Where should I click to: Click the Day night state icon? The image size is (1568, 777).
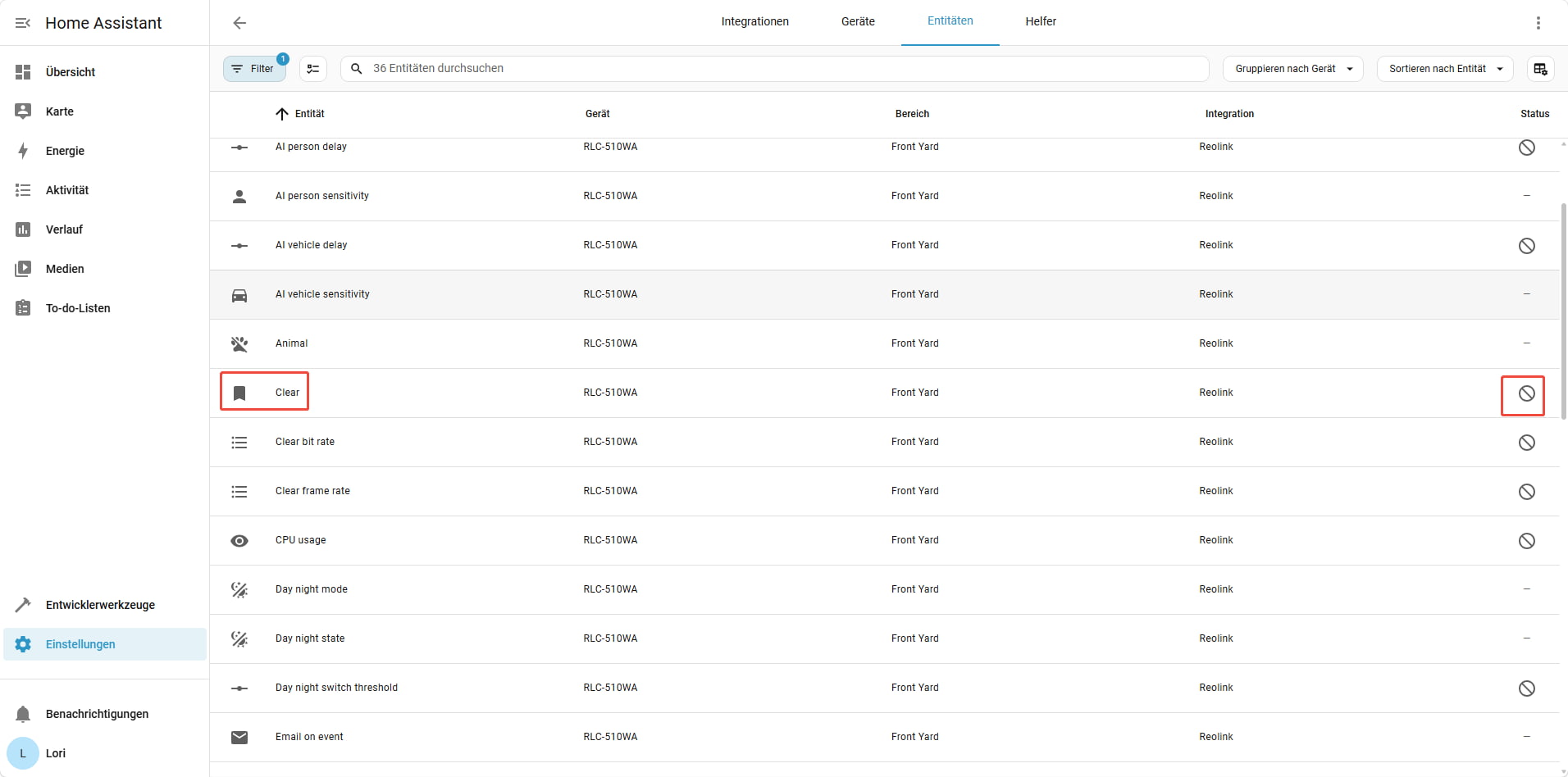pos(239,639)
